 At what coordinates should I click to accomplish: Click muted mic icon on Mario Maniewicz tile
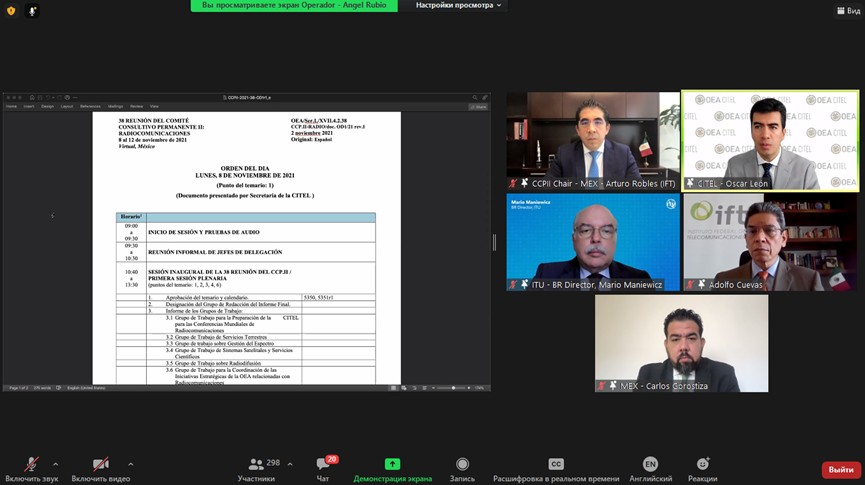513,285
